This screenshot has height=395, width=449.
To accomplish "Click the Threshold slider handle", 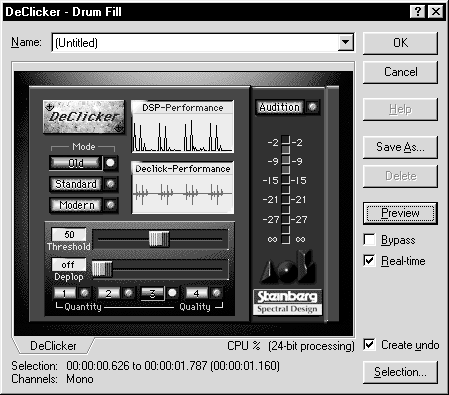I will pyautogui.click(x=159, y=239).
